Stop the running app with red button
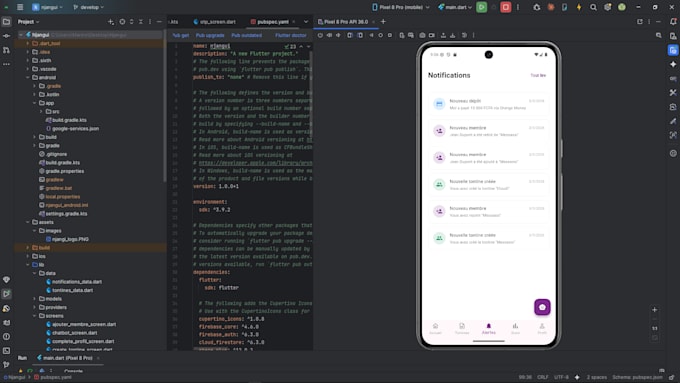This screenshot has height=383, width=680. tap(506, 7)
